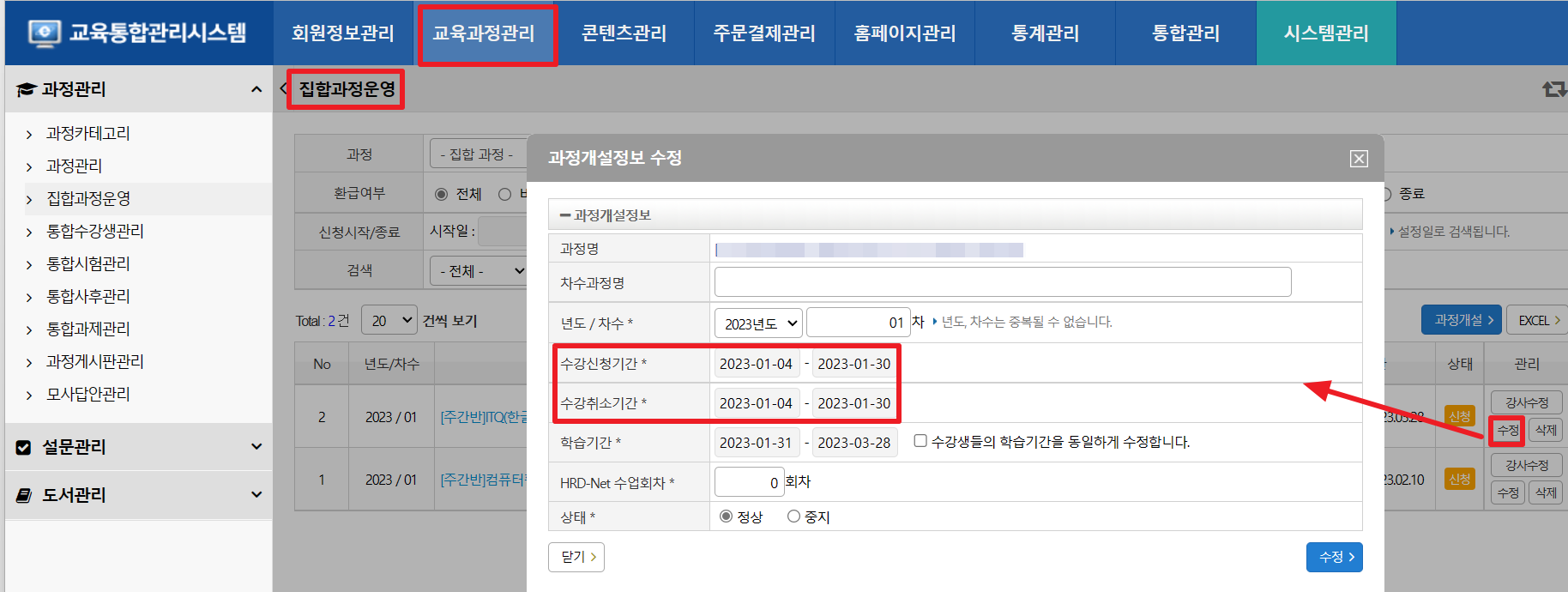Click the book icon beside 도서관리

(24, 495)
